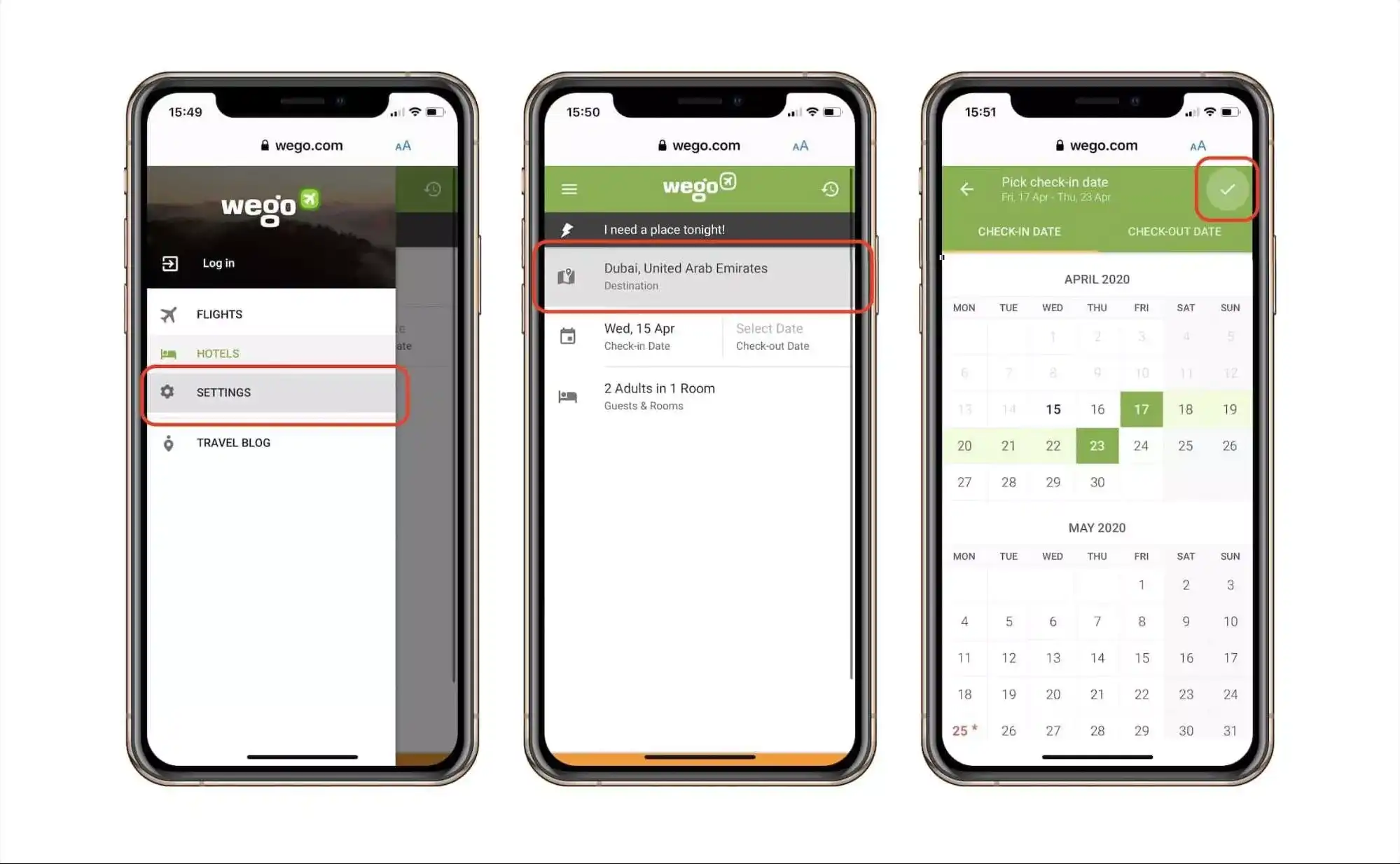This screenshot has height=864, width=1400.
Task: Select April 17 on calendar
Action: click(x=1140, y=408)
